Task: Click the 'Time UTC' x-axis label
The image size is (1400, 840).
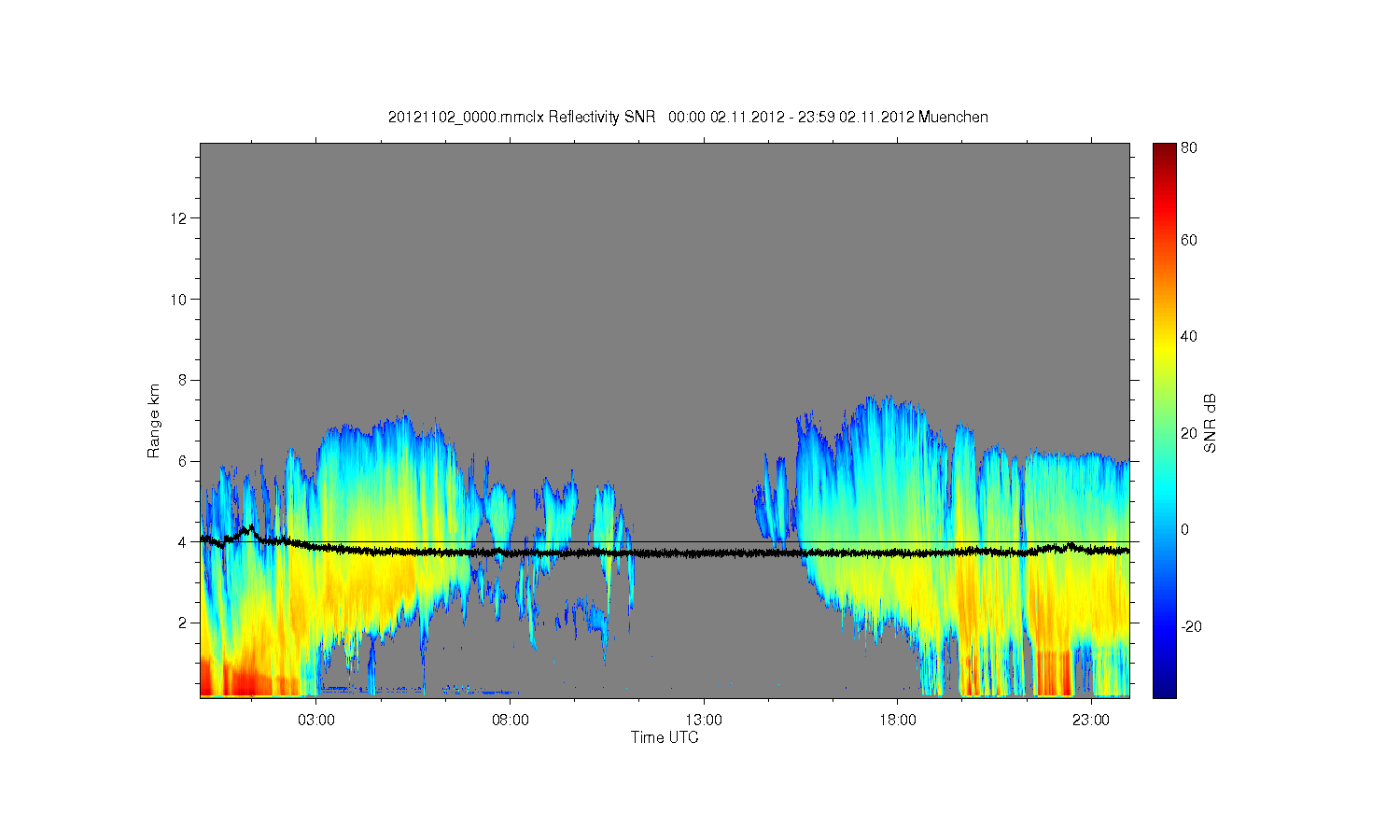Action: 665,737
